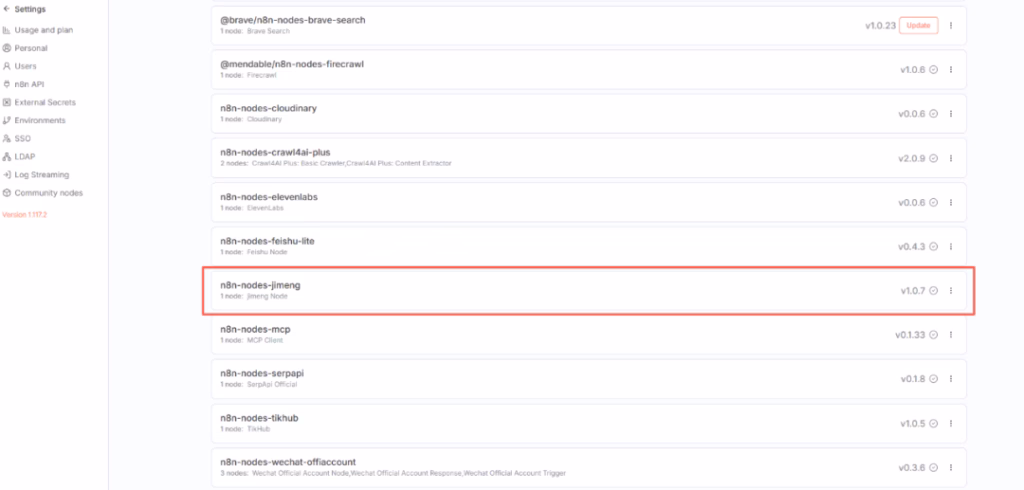Navigate to Log Streaming settings
The image size is (1024, 490).
[40, 174]
